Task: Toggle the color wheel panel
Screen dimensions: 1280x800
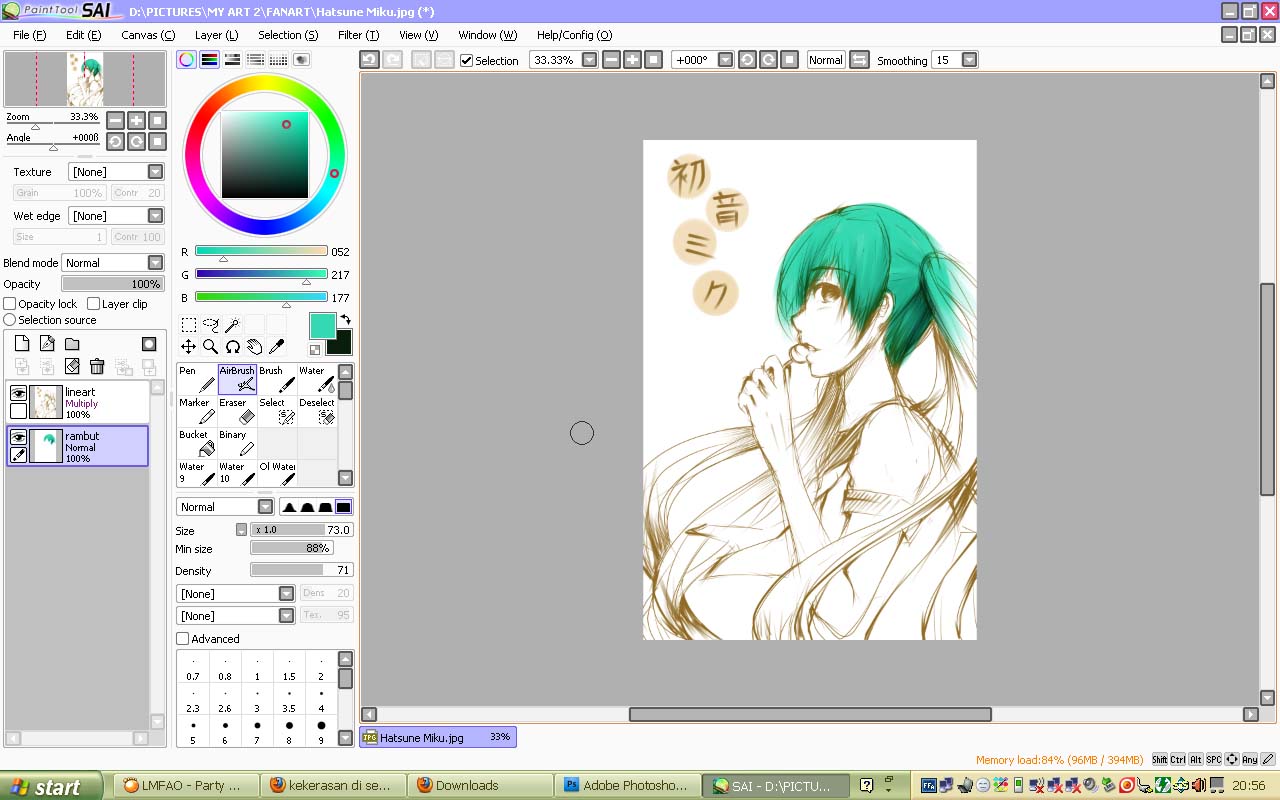Action: (x=187, y=60)
